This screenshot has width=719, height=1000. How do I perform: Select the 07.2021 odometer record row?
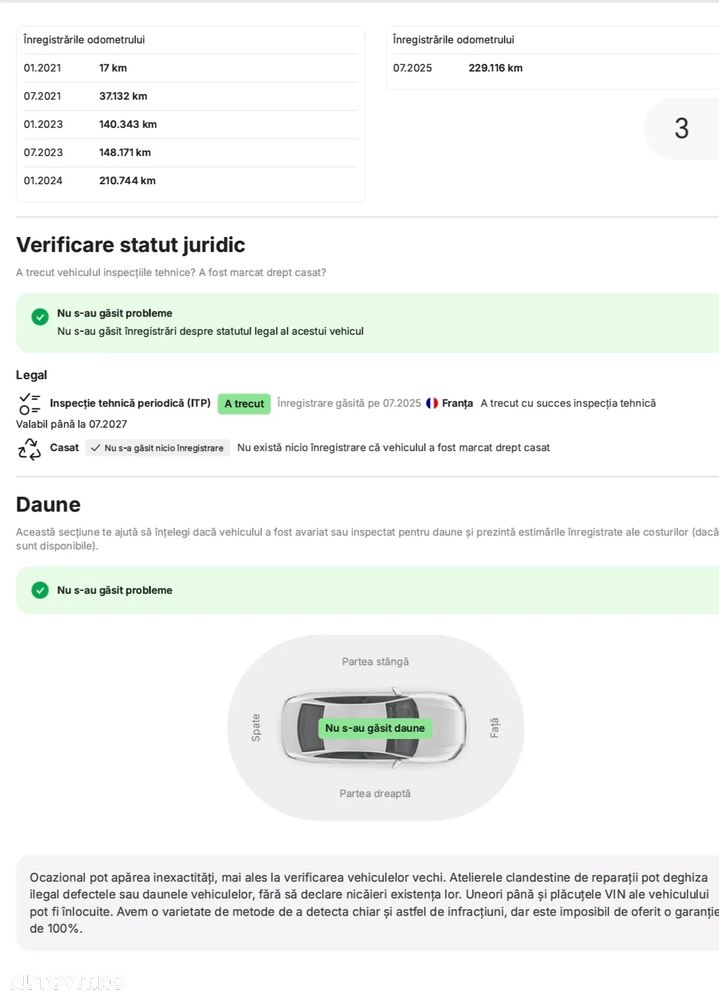[x=189, y=96]
